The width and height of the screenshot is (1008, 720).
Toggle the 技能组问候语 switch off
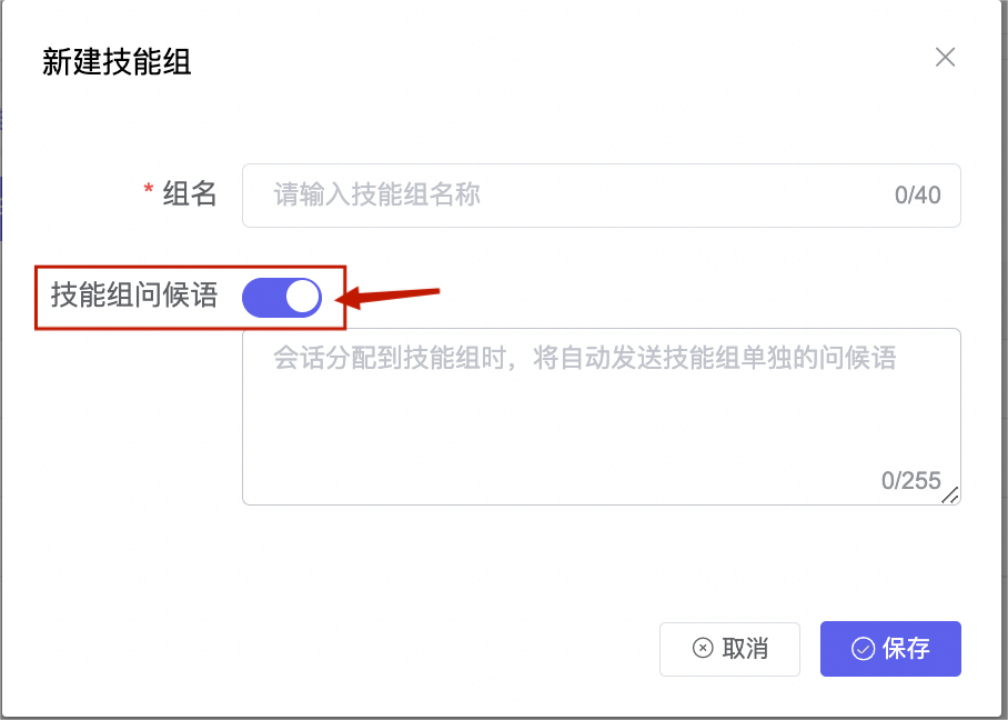tap(282, 298)
